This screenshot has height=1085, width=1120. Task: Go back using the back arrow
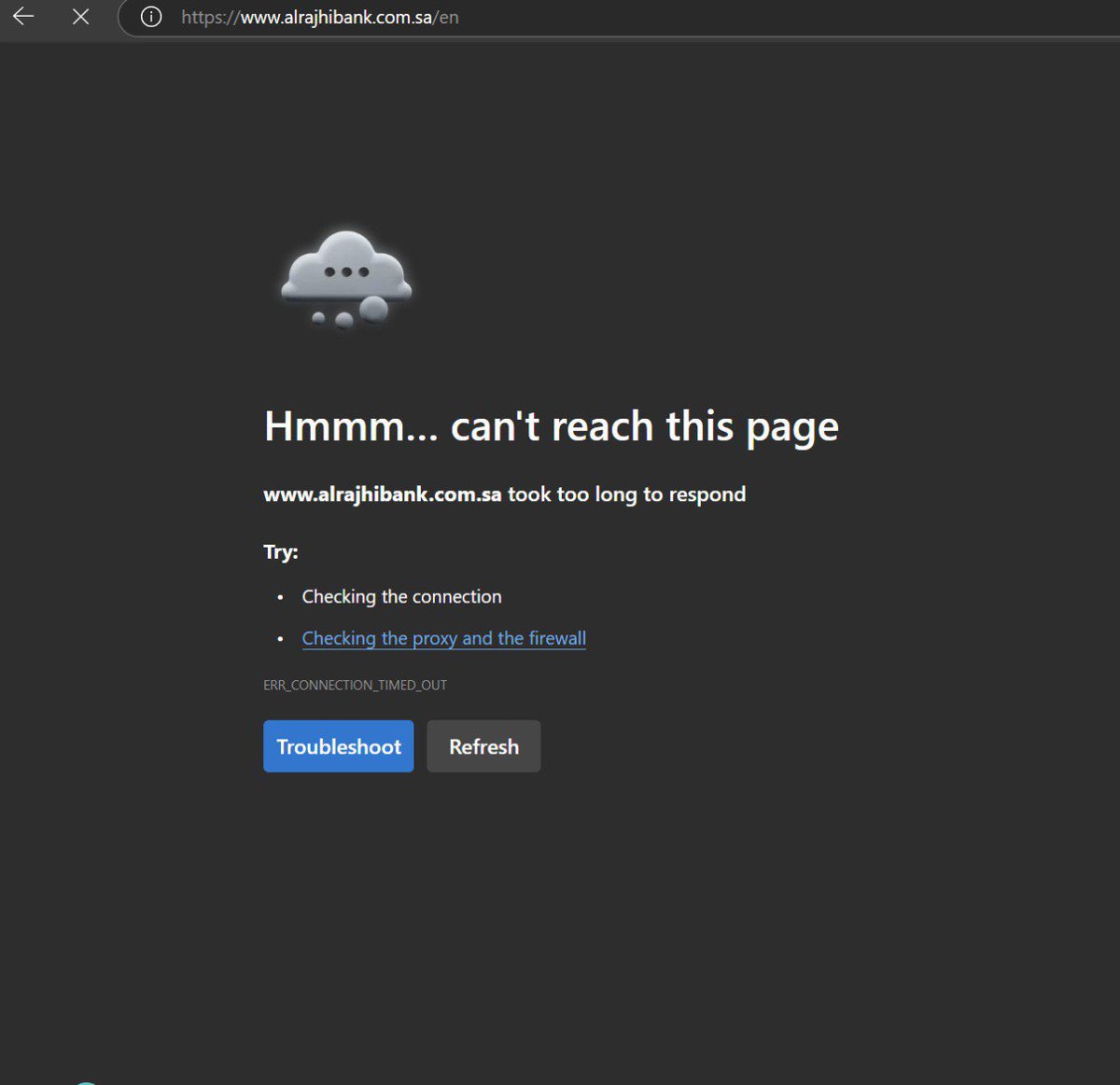[23, 16]
